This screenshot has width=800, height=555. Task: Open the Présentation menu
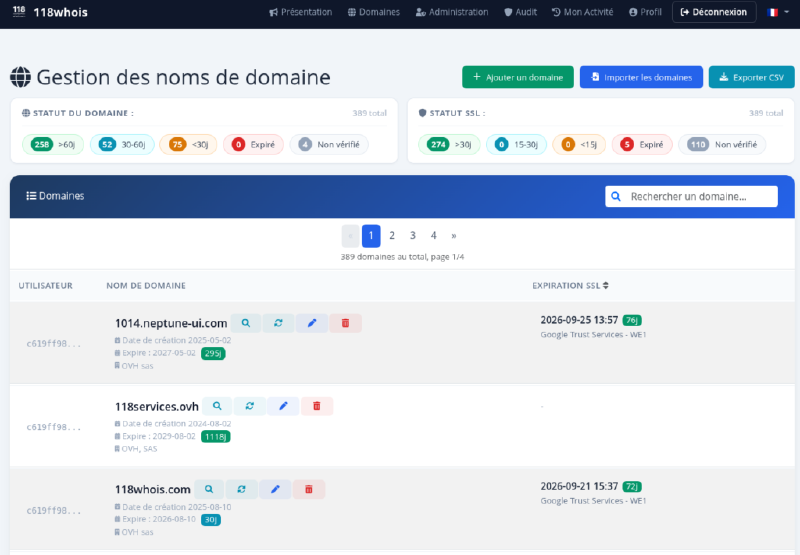tap(301, 12)
